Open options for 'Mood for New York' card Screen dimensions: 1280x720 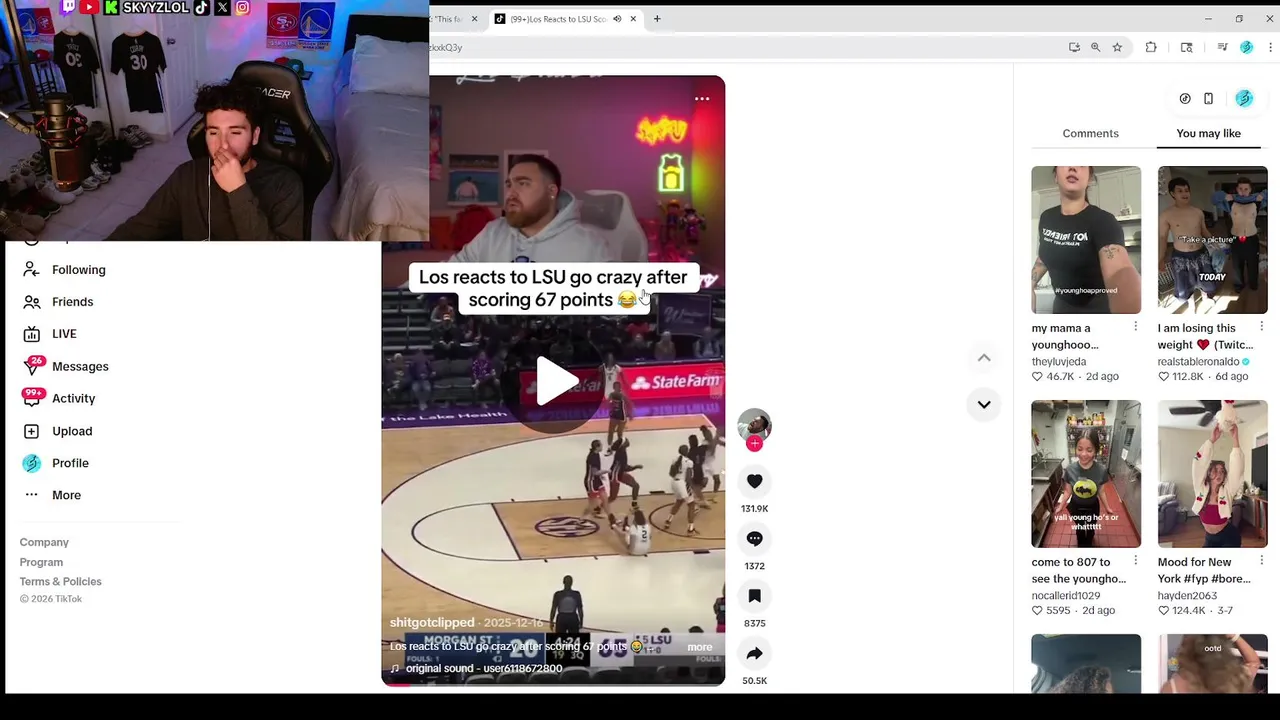tap(1261, 560)
